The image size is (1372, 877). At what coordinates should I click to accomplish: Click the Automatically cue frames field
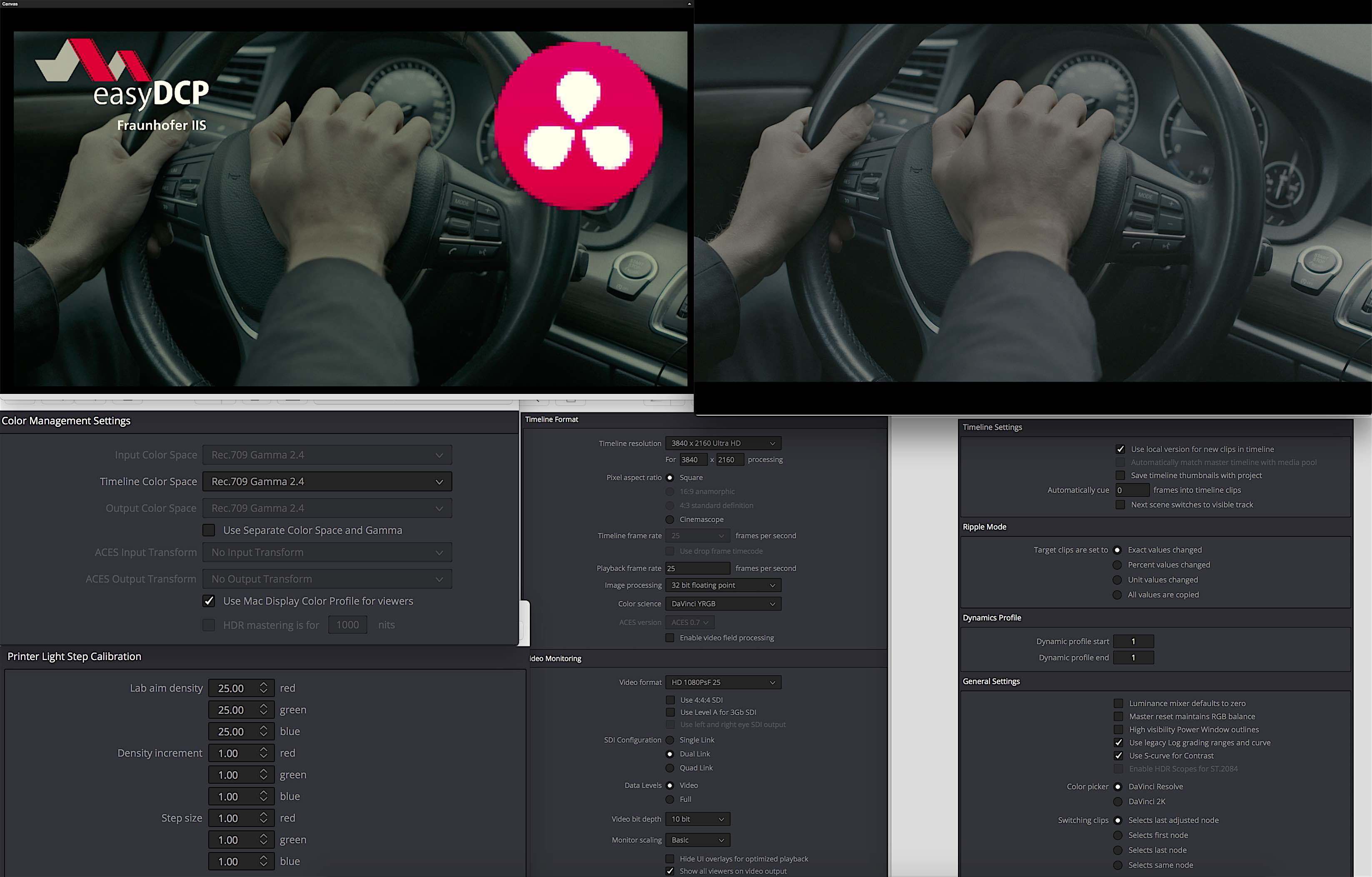pos(1132,490)
